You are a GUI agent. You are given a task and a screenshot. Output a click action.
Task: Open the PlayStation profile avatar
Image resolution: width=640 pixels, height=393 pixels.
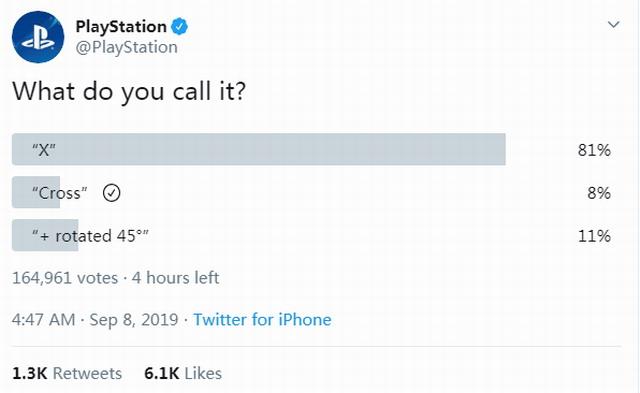[x=38, y=37]
